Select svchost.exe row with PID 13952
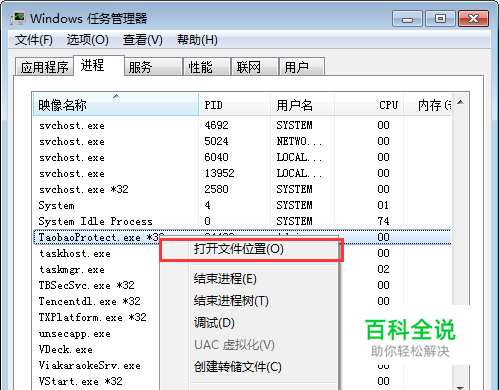The width and height of the screenshot is (499, 390). [242, 173]
